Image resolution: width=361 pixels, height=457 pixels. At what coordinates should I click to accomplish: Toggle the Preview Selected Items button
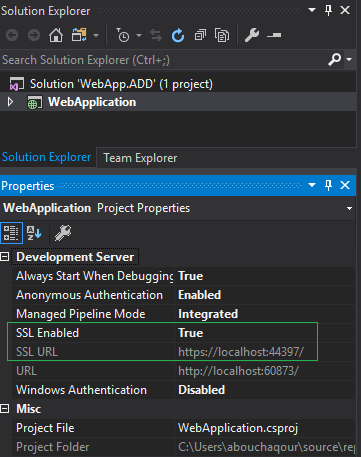tap(274, 35)
